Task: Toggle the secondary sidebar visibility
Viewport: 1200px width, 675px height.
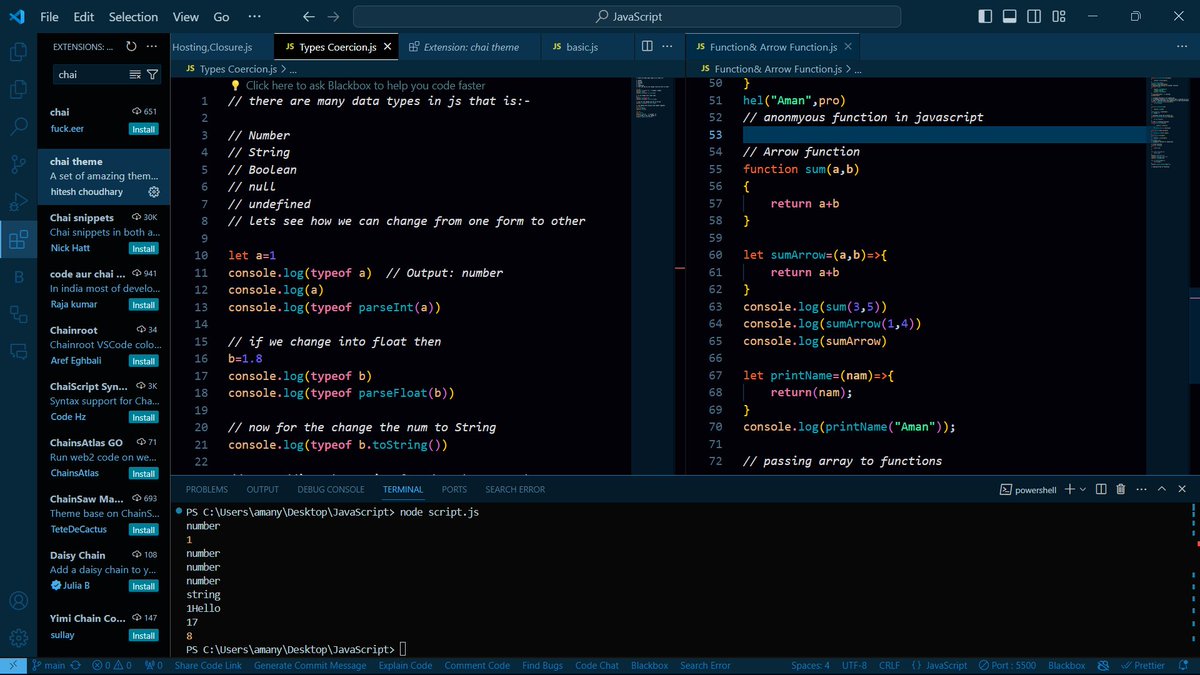Action: pyautogui.click(x=1034, y=16)
